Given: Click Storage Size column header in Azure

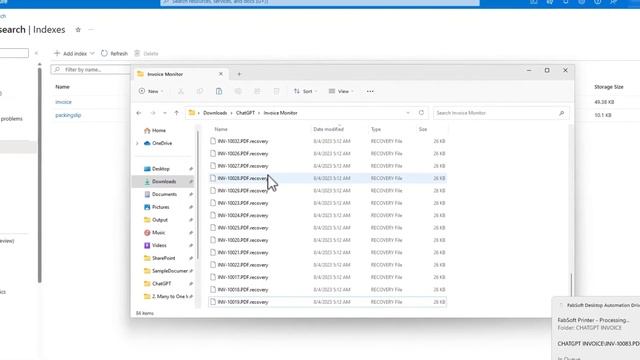Looking at the screenshot, I should [609, 87].
